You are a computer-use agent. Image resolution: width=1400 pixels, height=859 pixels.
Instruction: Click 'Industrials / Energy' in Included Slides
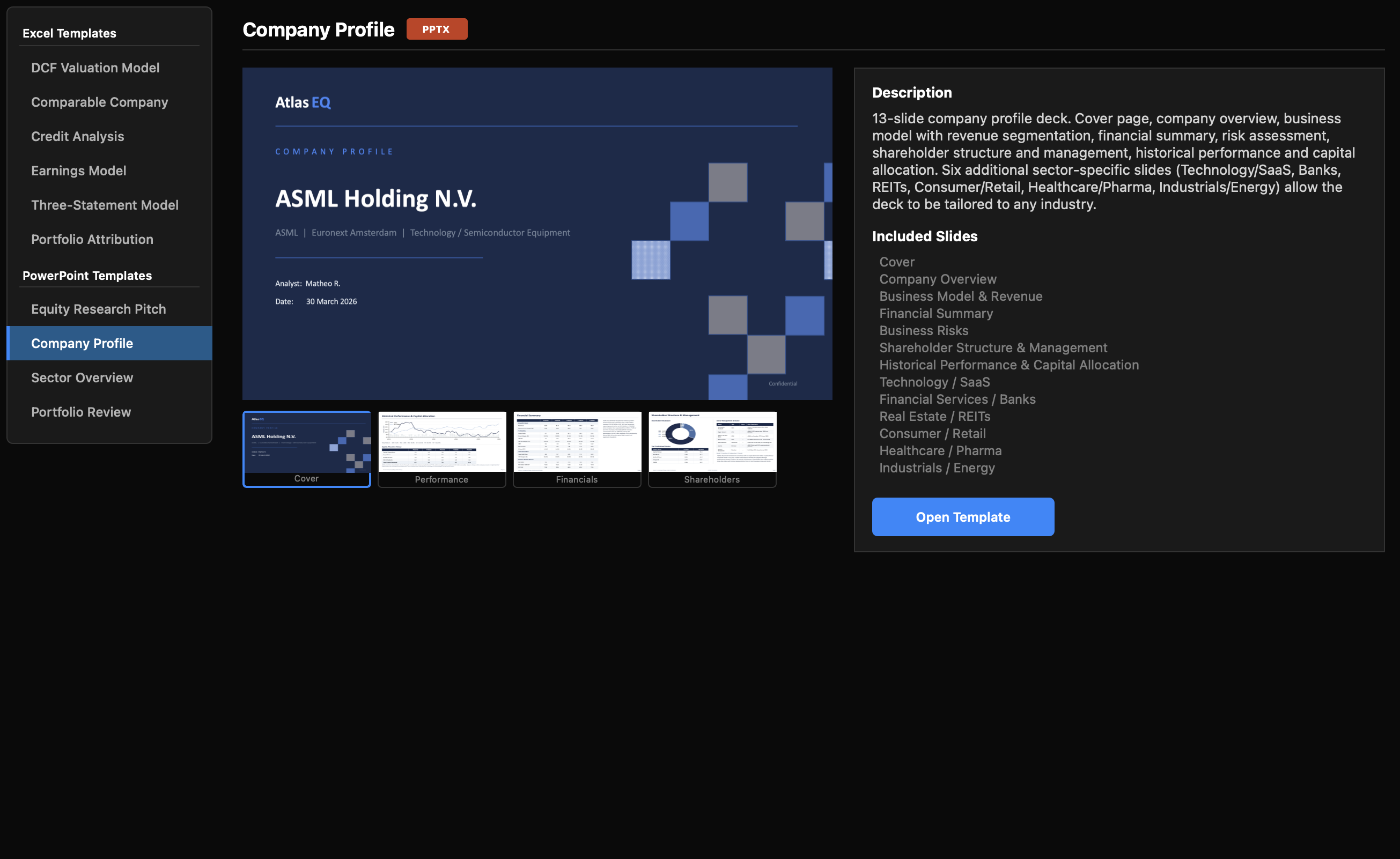937,468
